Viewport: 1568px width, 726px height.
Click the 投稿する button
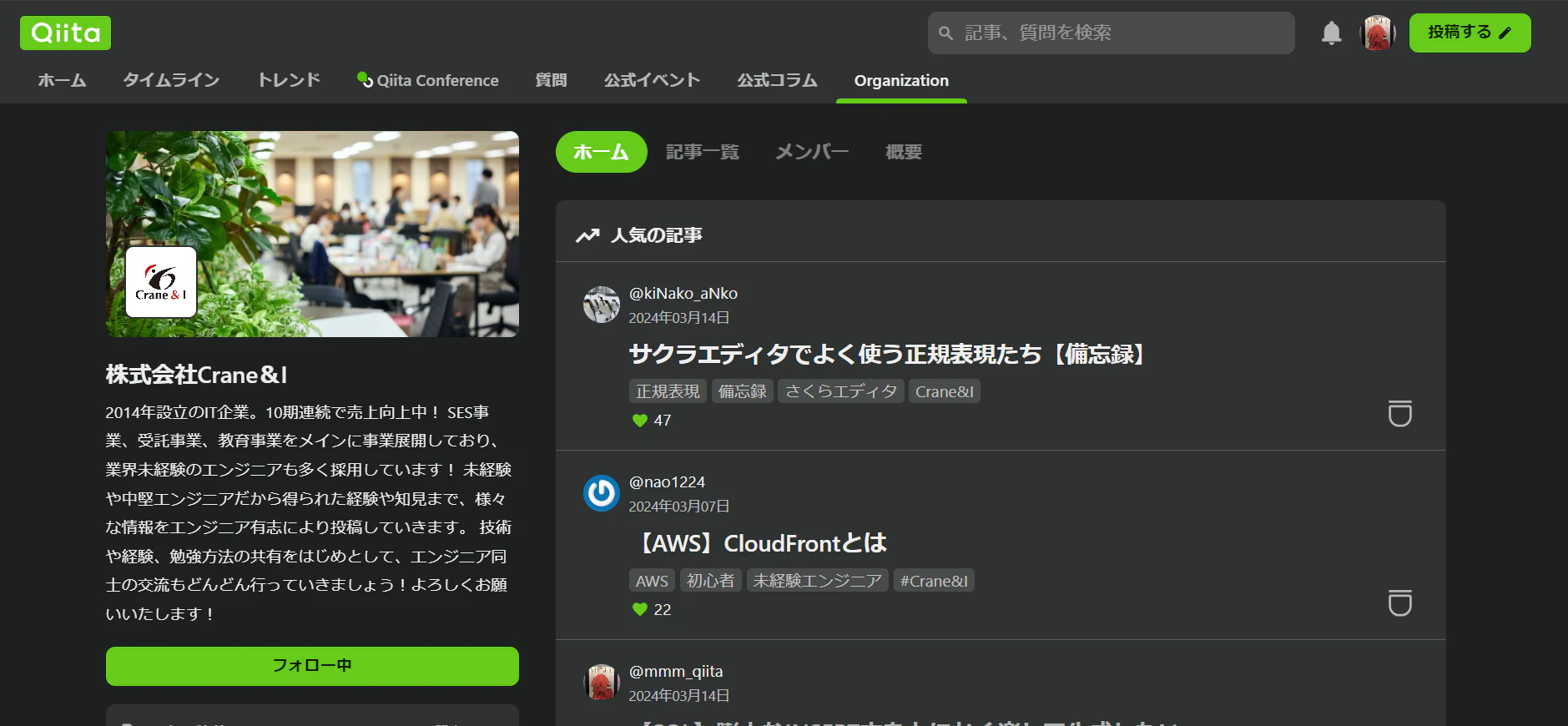click(1470, 33)
